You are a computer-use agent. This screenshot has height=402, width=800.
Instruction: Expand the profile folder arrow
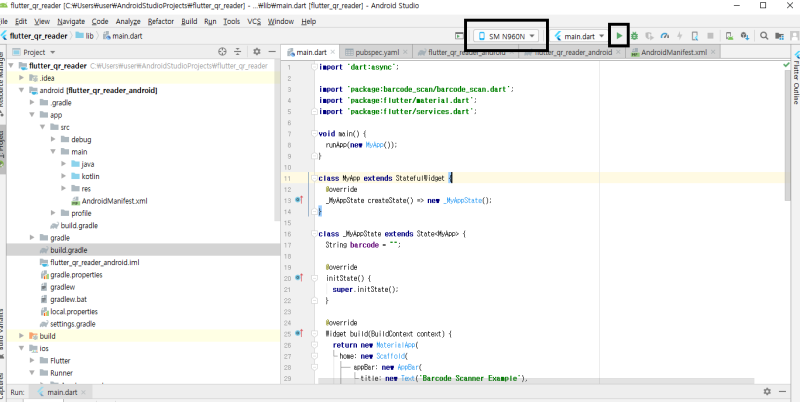click(x=53, y=213)
